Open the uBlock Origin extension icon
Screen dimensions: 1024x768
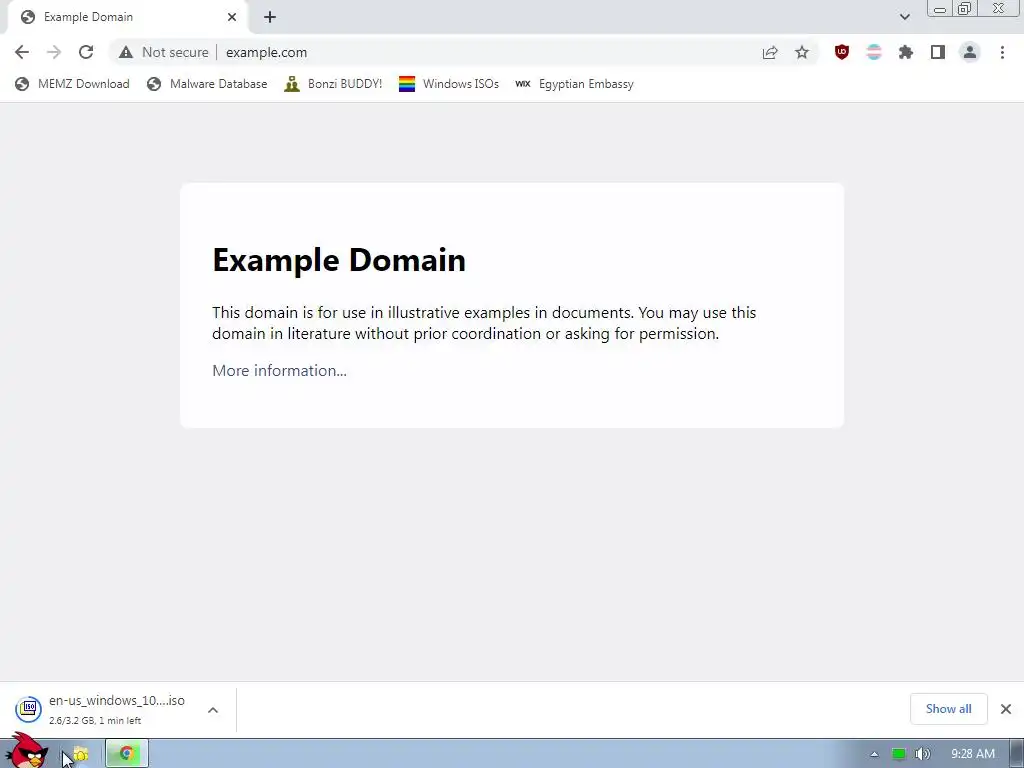(842, 52)
